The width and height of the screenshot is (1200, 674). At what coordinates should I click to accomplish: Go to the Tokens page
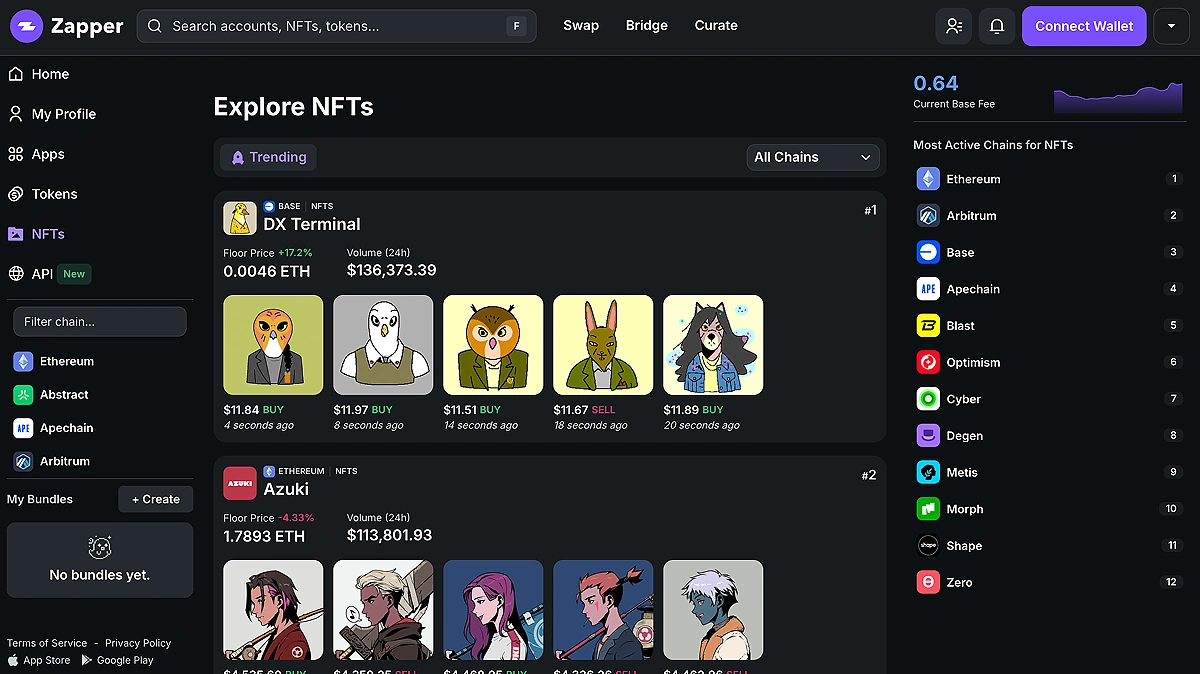(x=54, y=194)
